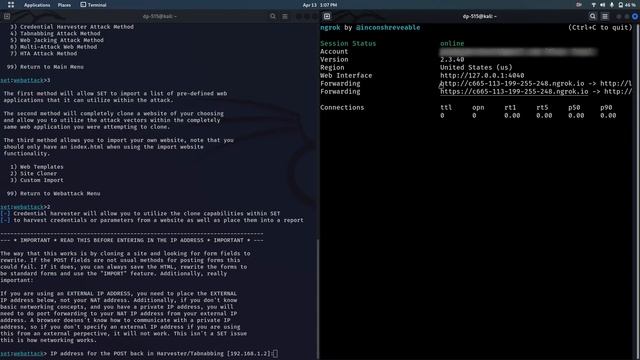Open the Terminal app menu in top panel
The width and height of the screenshot is (640, 360).
(x=93, y=5)
